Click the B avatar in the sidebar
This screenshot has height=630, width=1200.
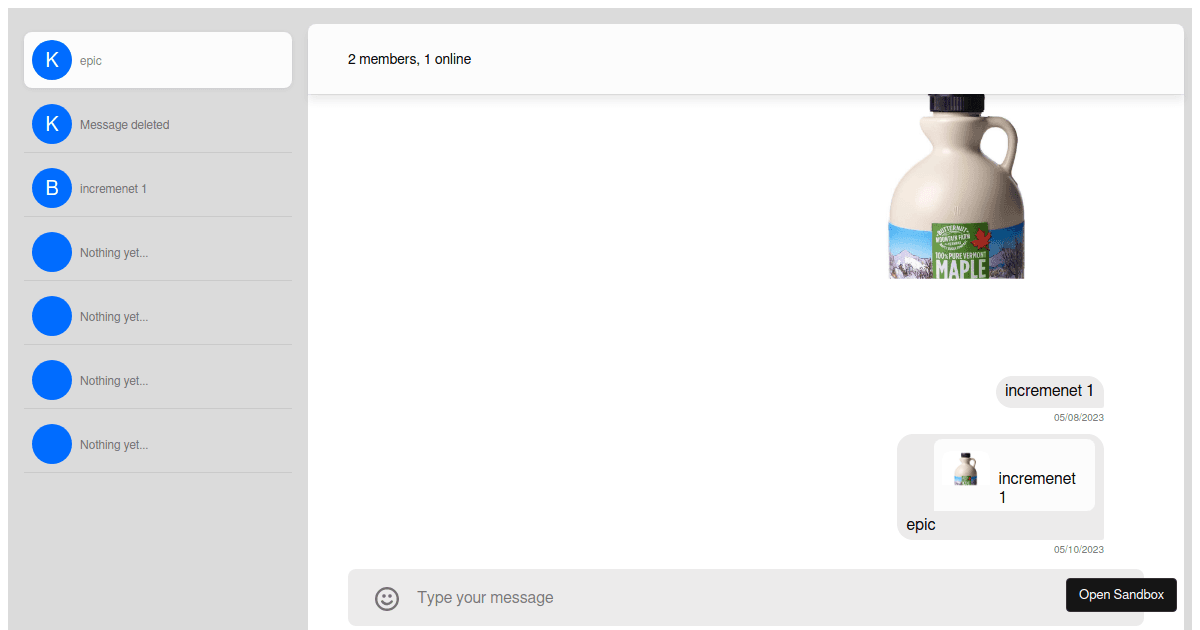[52, 188]
